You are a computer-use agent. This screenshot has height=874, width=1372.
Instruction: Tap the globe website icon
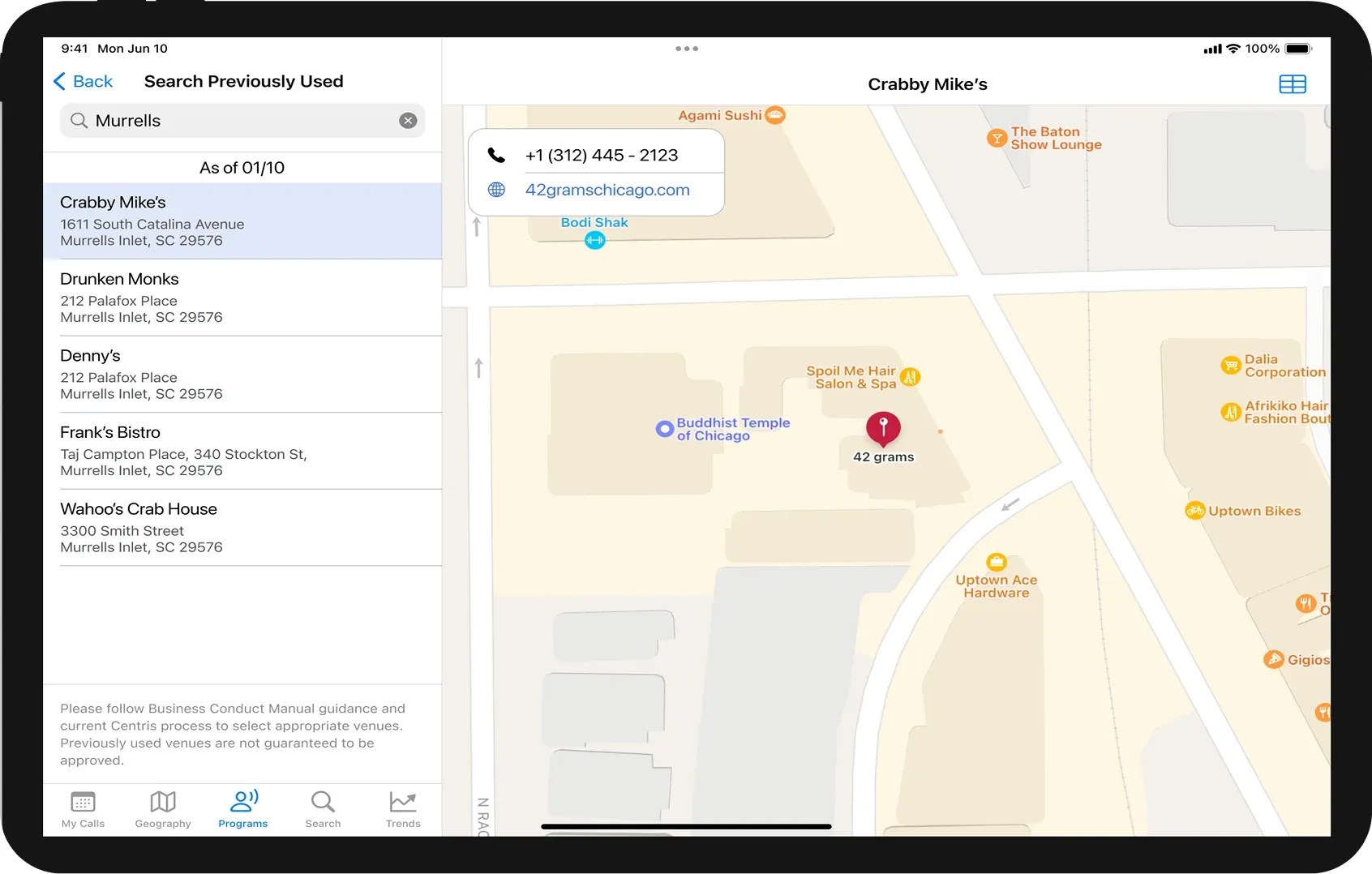(496, 190)
